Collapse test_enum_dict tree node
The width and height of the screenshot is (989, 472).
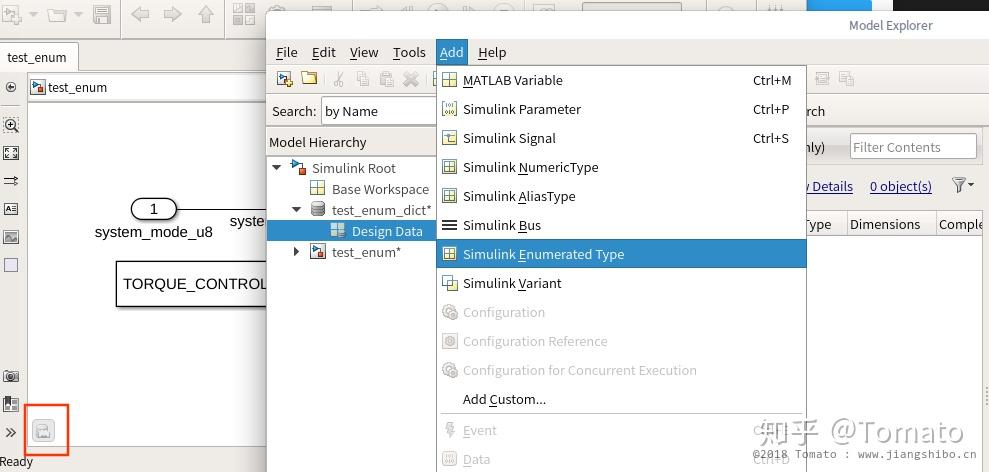click(x=296, y=209)
